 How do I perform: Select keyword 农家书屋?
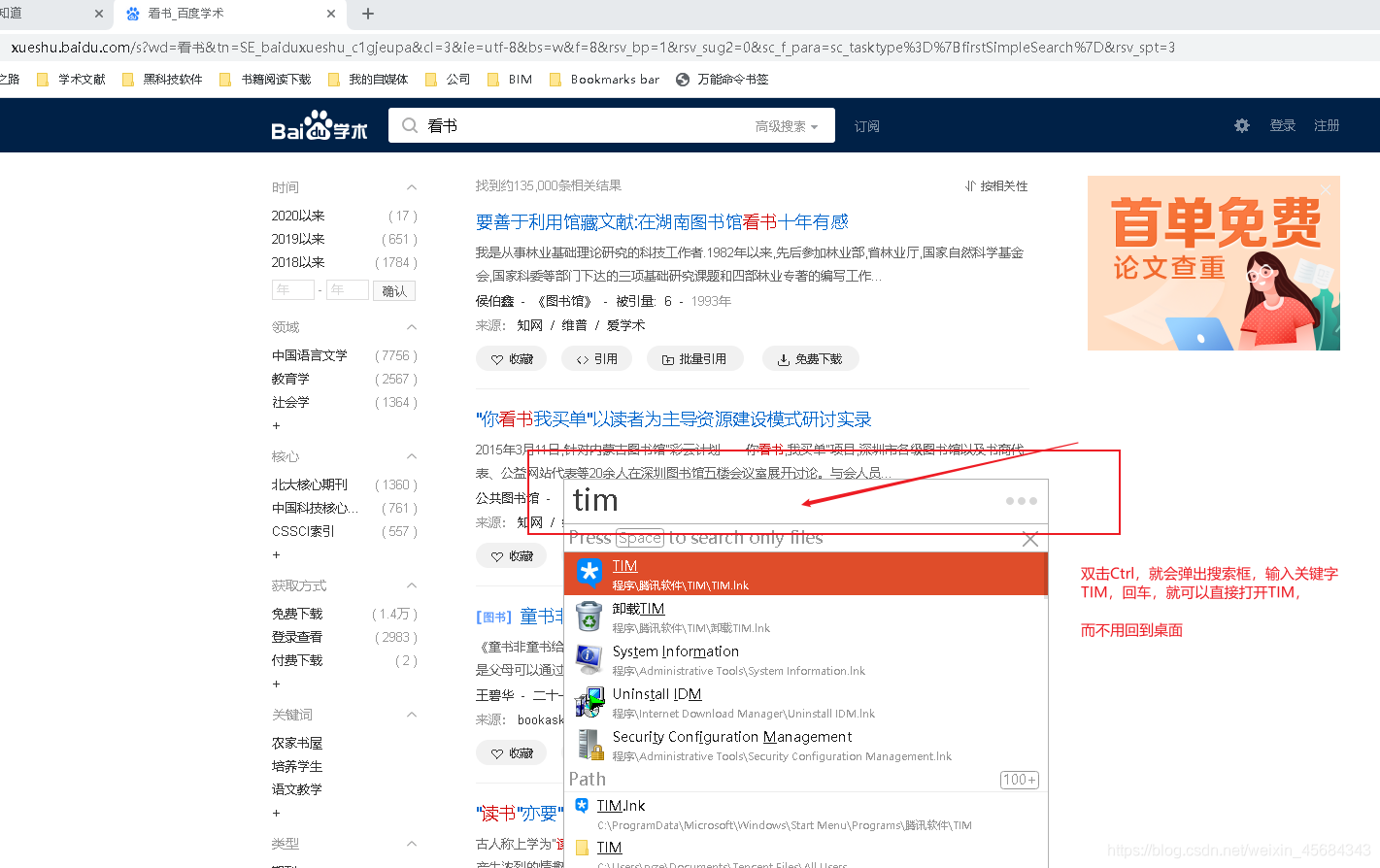click(297, 743)
